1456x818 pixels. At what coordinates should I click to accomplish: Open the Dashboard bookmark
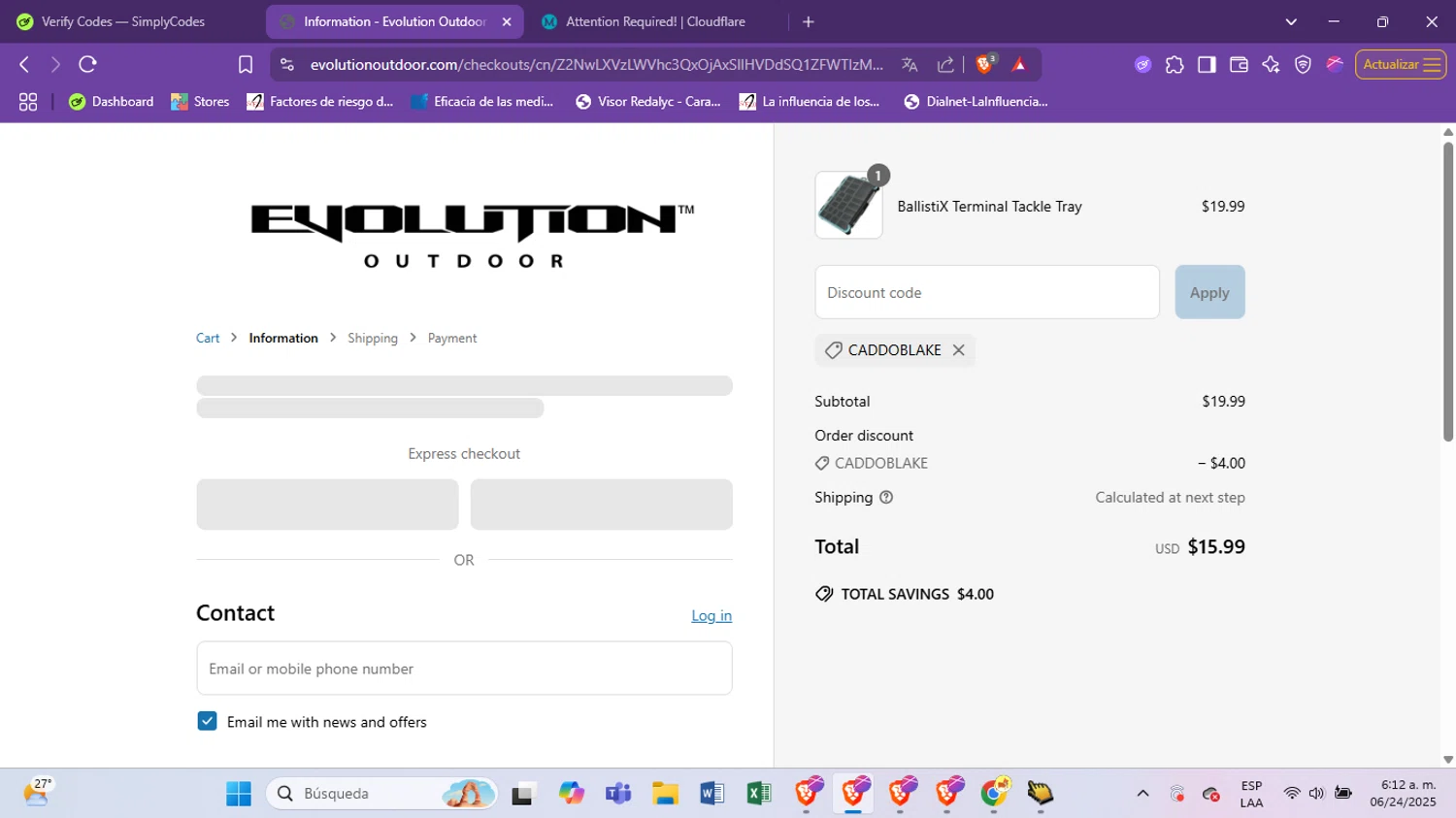(112, 102)
